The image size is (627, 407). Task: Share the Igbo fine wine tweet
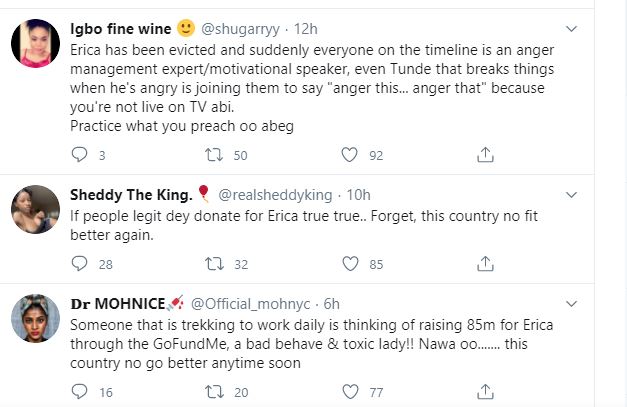[485, 154]
